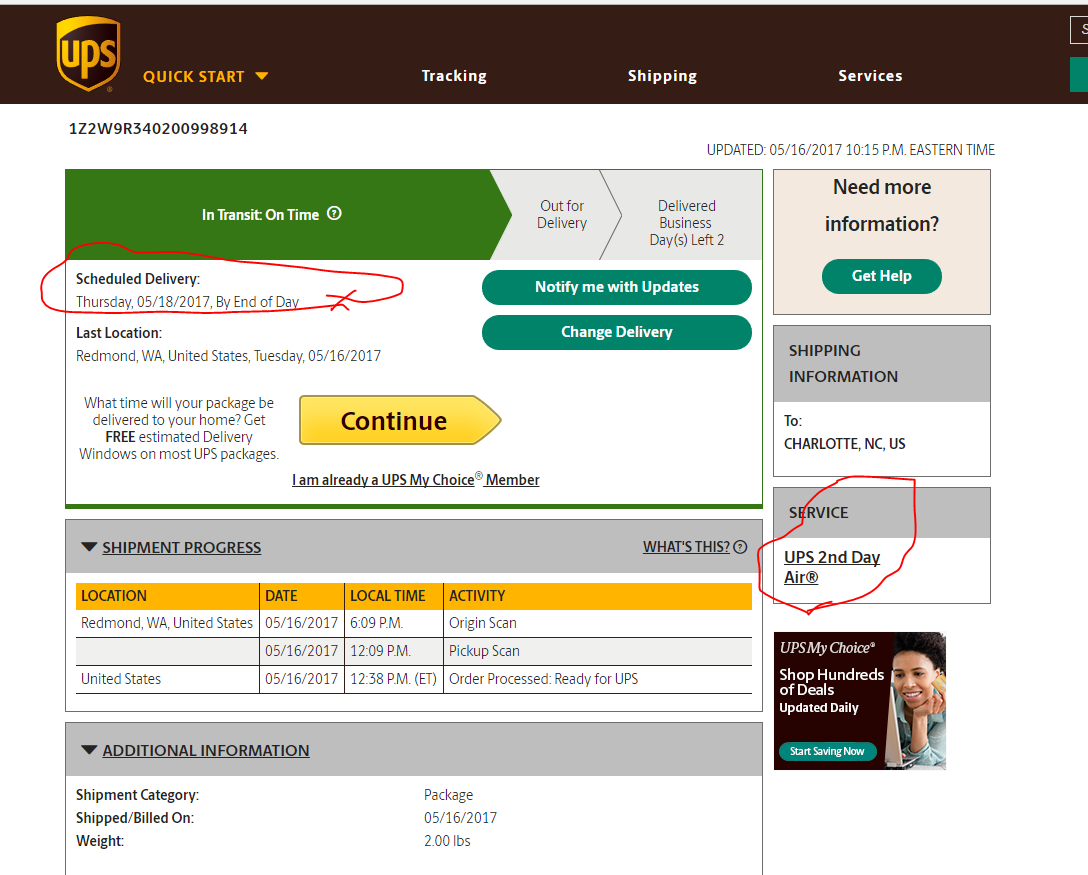Click Notify me with Updates button
Screen dimensions: 1088x875
(x=616, y=287)
